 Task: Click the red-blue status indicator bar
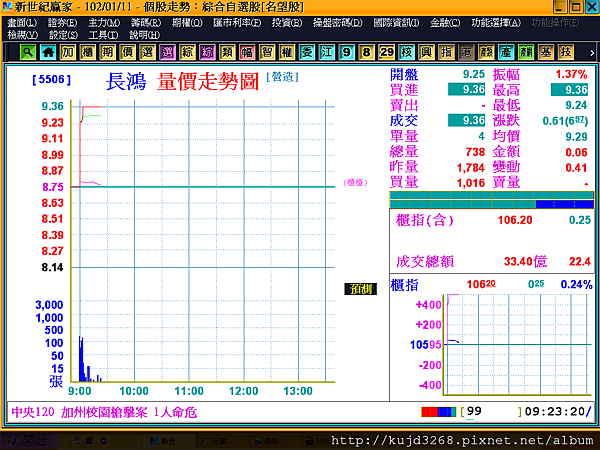coord(439,412)
